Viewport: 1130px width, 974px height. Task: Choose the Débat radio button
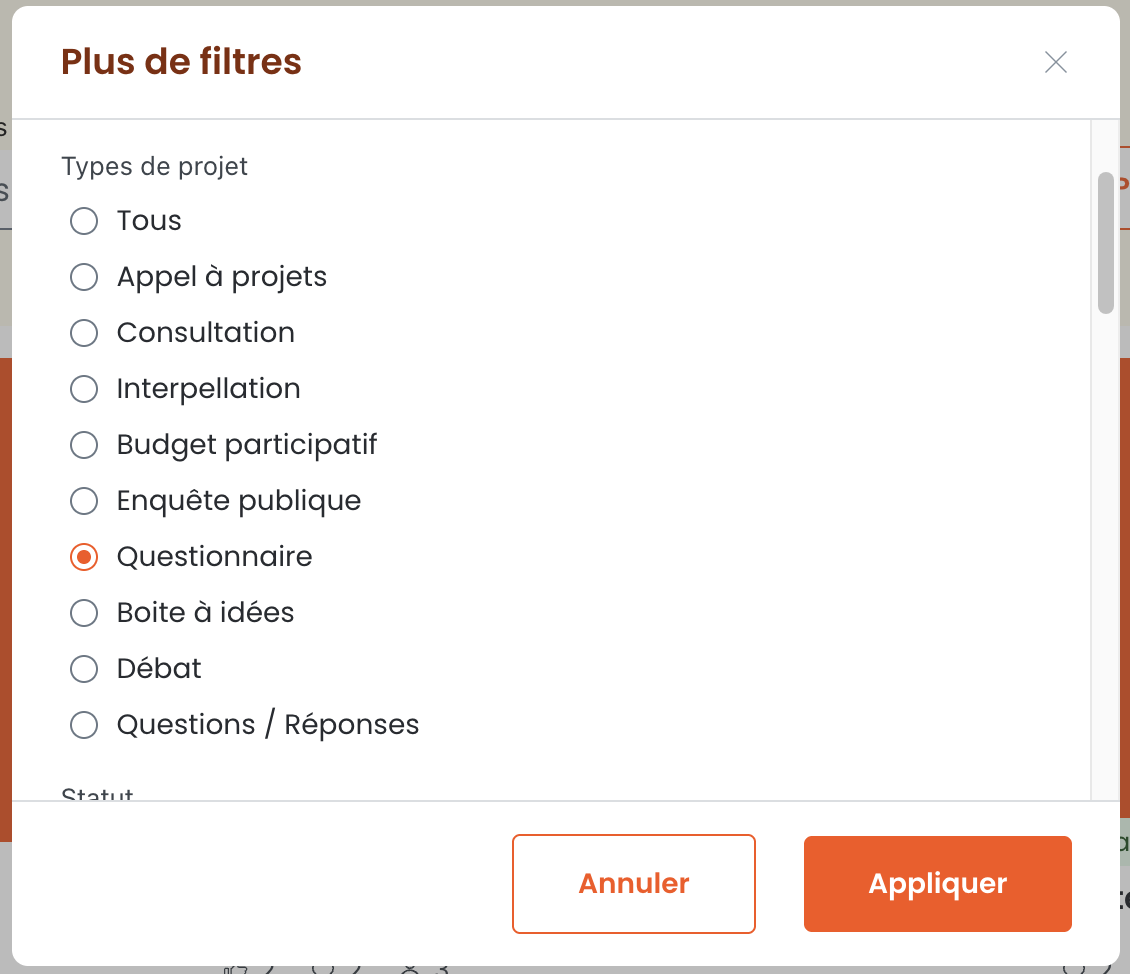click(x=84, y=669)
